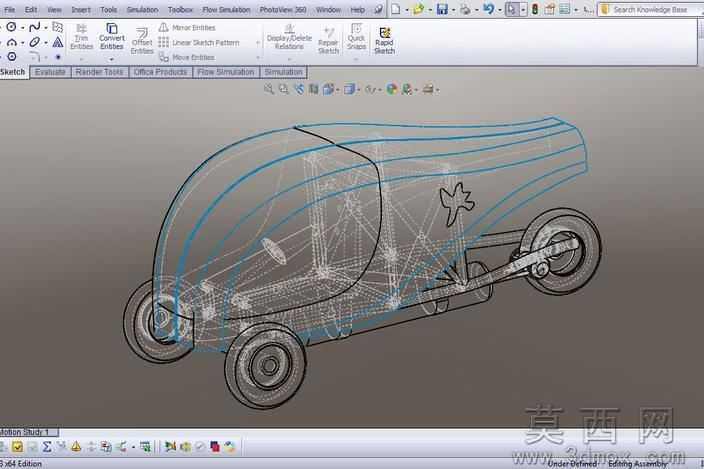The height and width of the screenshot is (469, 704).
Task: Open the File menu
Action: [9, 9]
